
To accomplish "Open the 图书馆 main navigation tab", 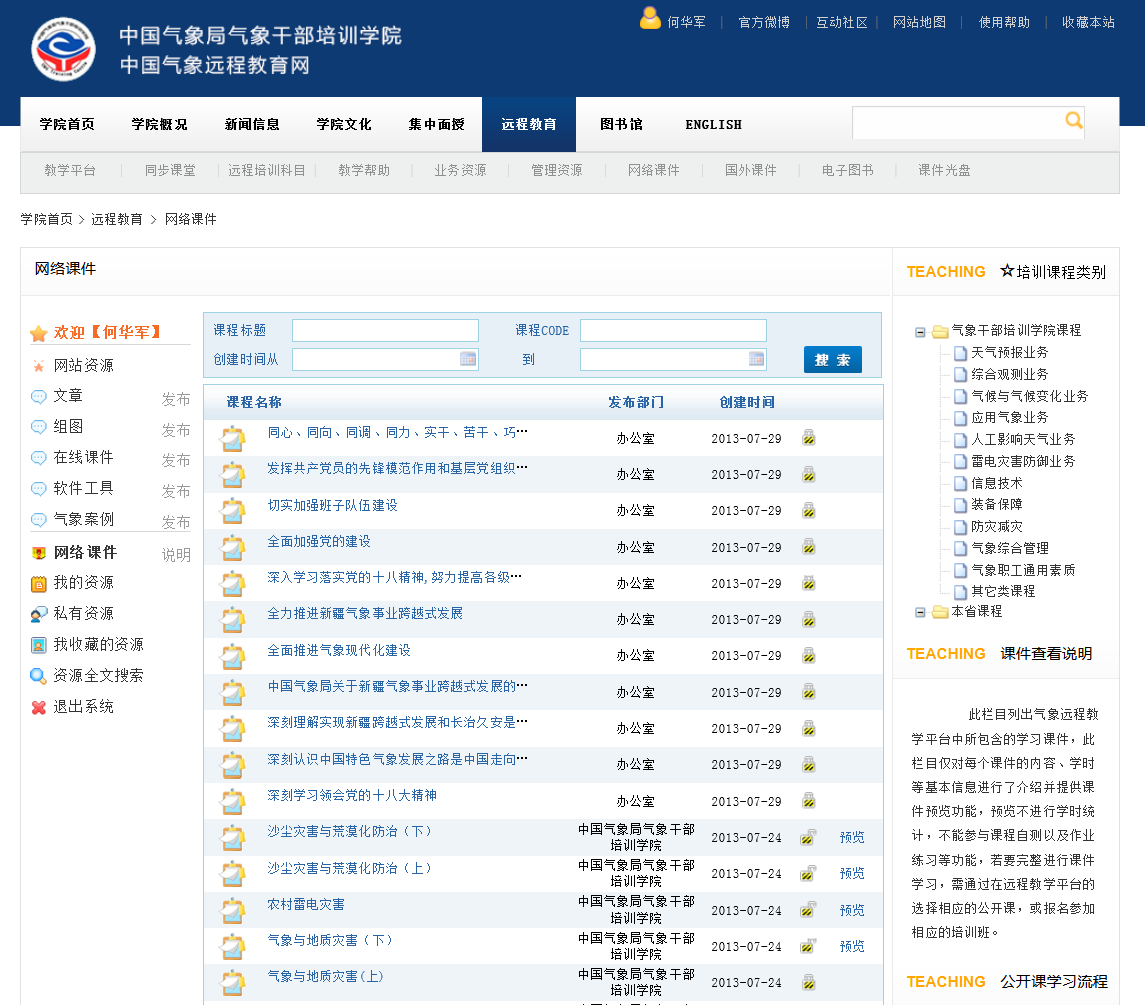I will click(x=621, y=125).
